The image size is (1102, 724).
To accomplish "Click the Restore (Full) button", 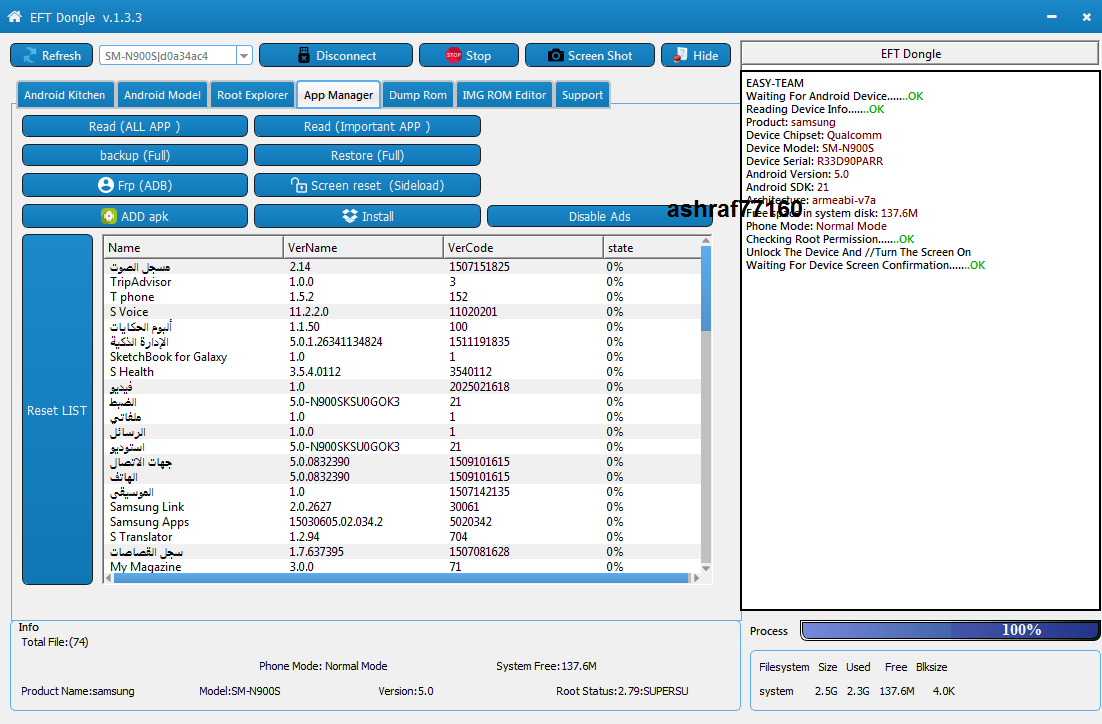I will 367,155.
